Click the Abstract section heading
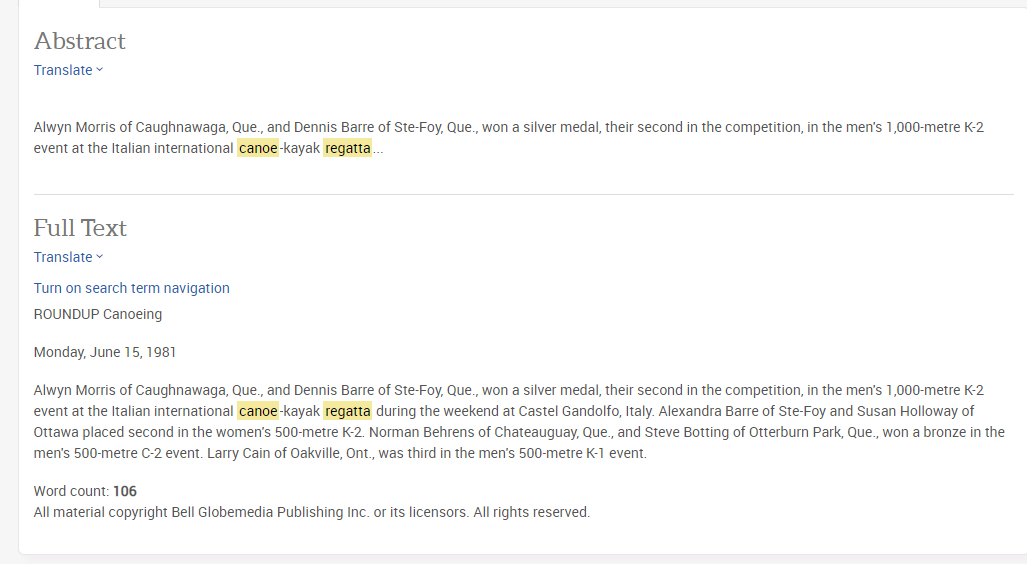The height and width of the screenshot is (564, 1027). tap(79, 41)
